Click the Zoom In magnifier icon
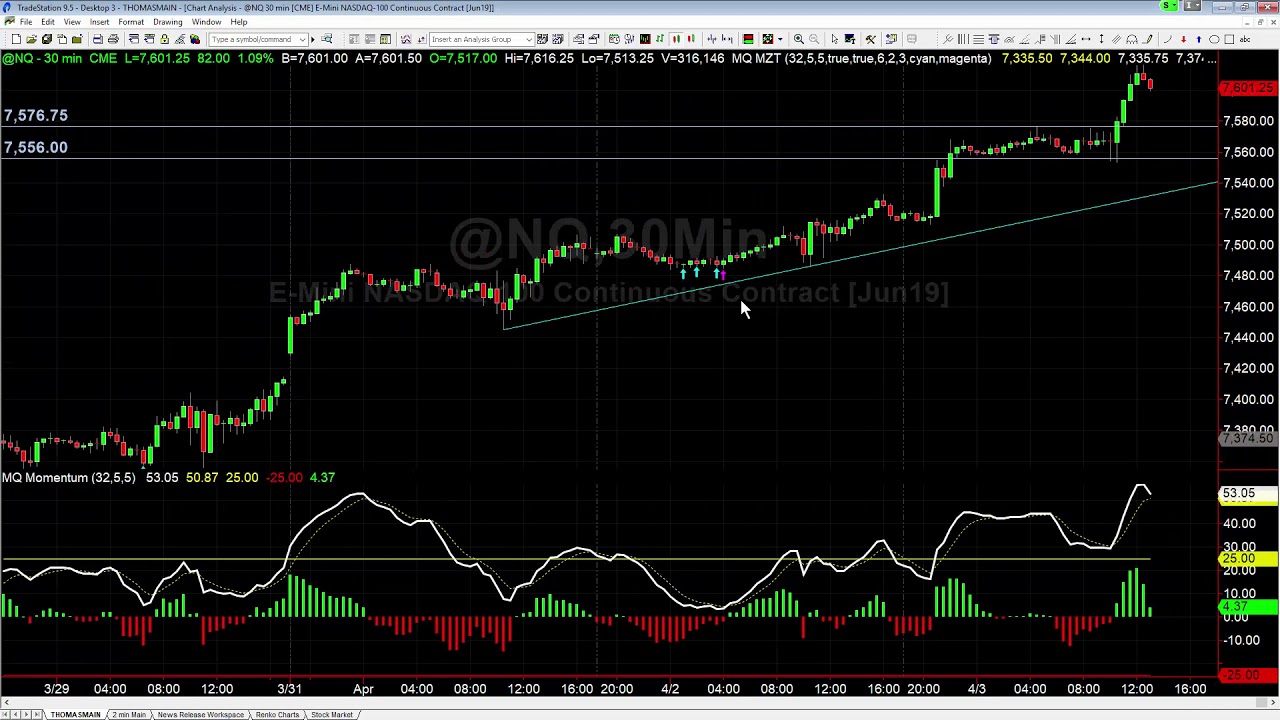1280x720 pixels. coord(798,39)
